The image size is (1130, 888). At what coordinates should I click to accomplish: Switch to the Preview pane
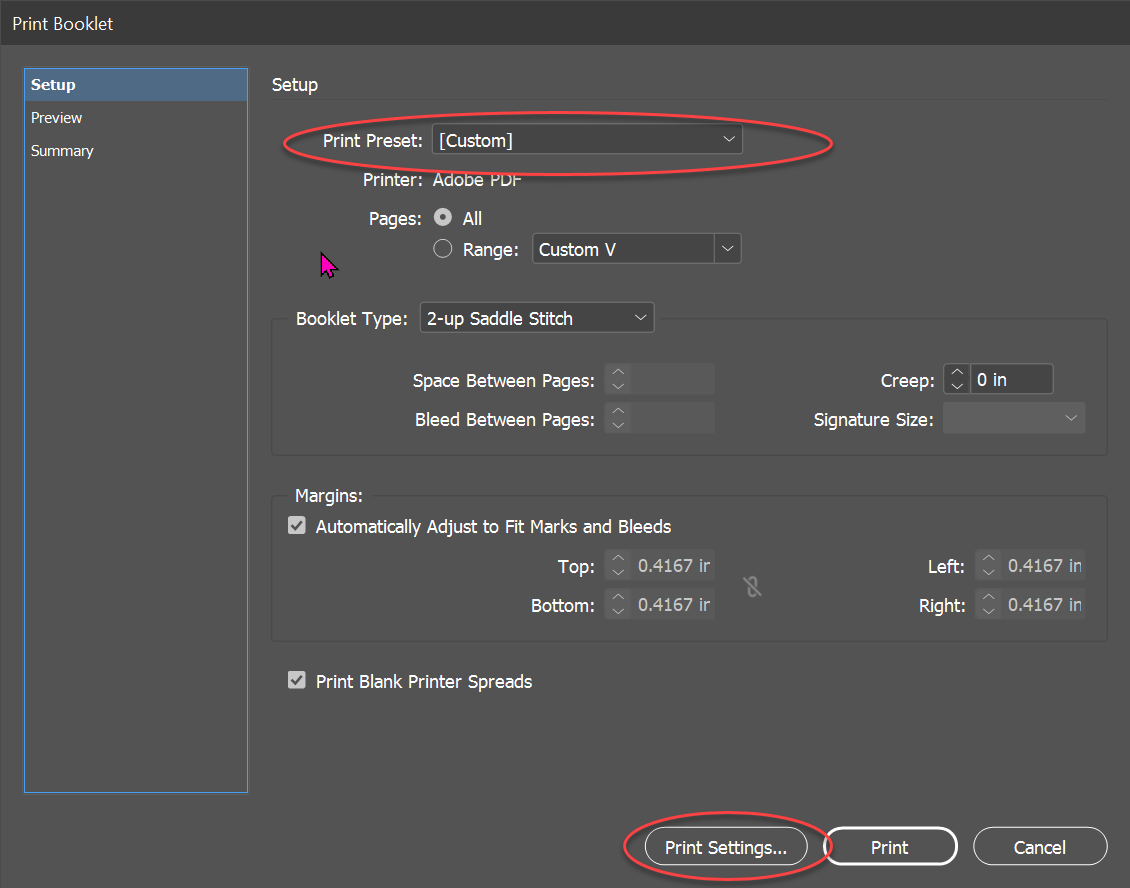(x=56, y=117)
